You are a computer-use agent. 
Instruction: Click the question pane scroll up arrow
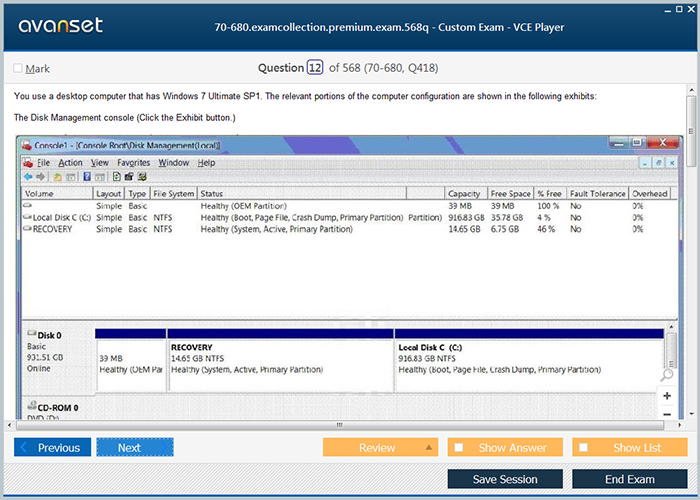691,90
